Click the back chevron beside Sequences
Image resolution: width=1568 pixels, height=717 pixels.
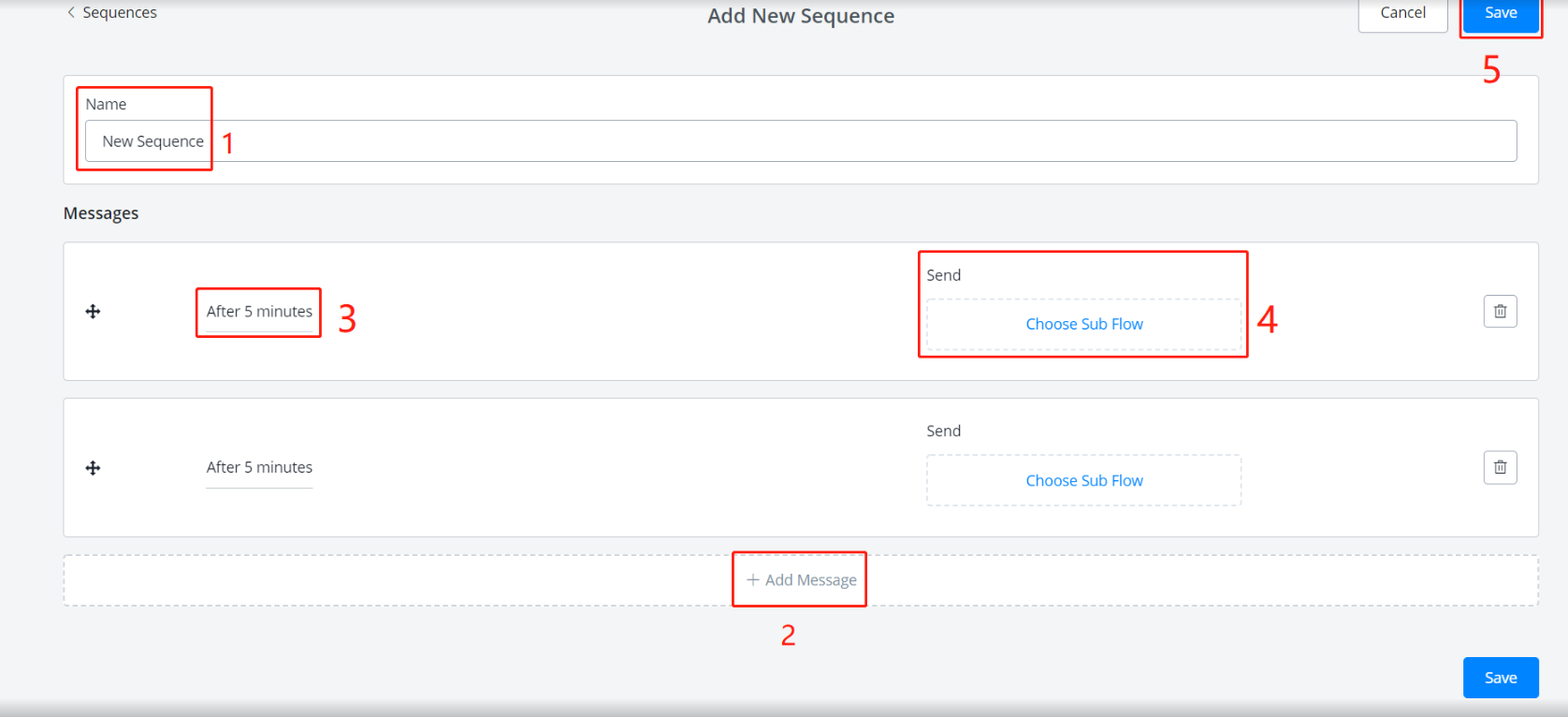click(x=71, y=12)
